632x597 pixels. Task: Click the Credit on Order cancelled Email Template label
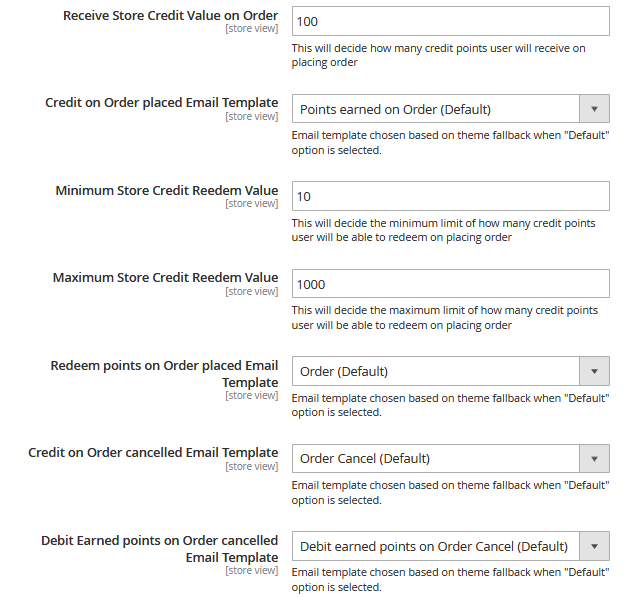pos(153,453)
